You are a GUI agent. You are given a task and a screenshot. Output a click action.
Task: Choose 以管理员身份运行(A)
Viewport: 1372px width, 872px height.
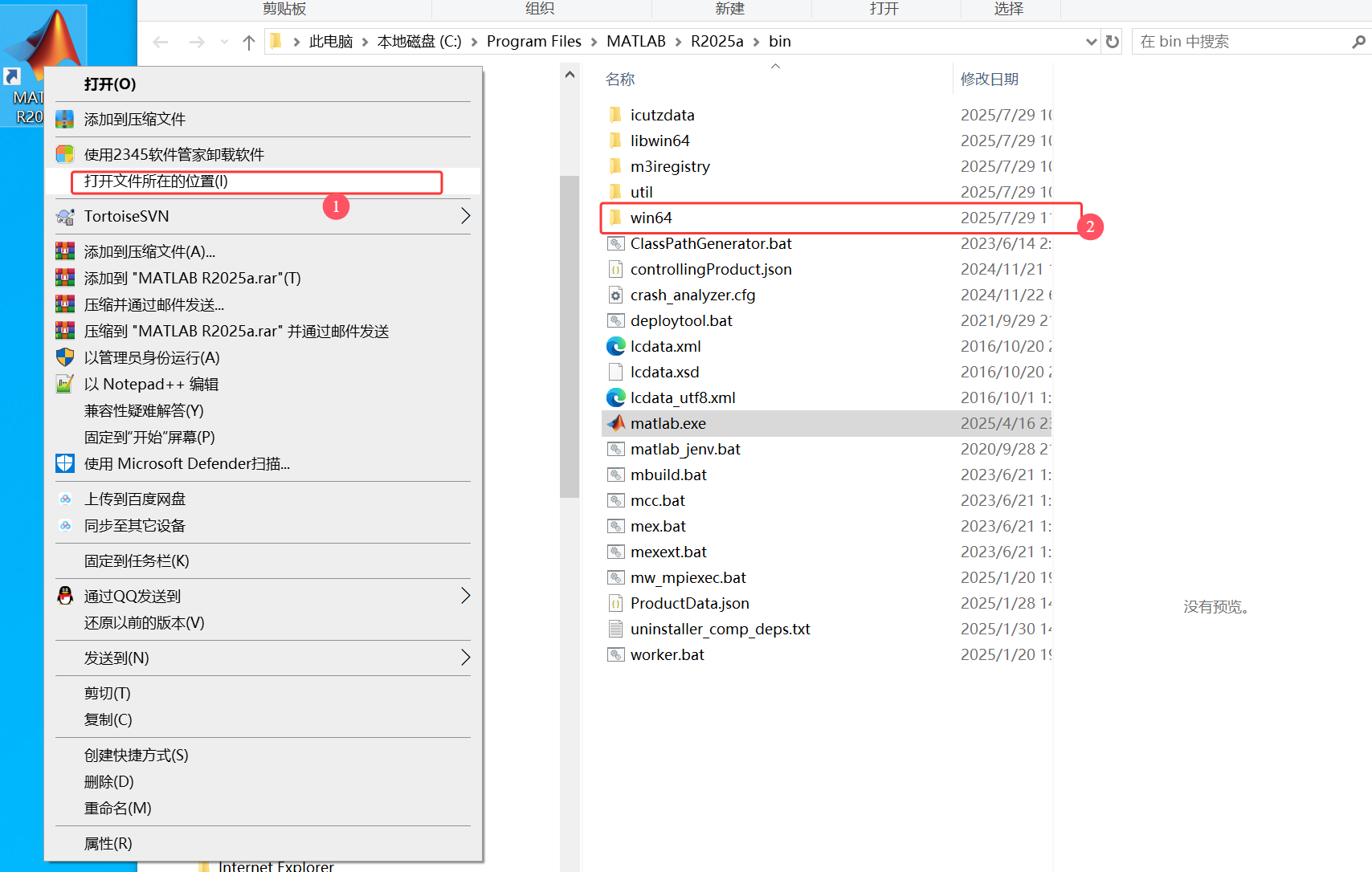pyautogui.click(x=263, y=357)
